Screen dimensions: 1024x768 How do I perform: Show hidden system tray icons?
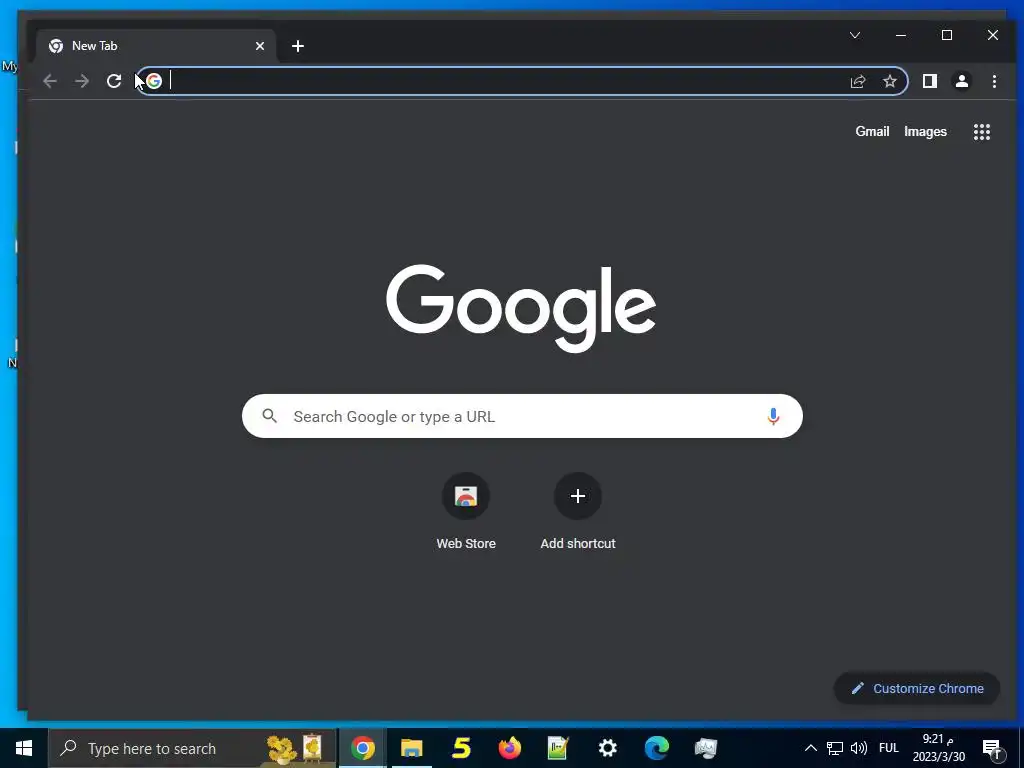(810, 748)
